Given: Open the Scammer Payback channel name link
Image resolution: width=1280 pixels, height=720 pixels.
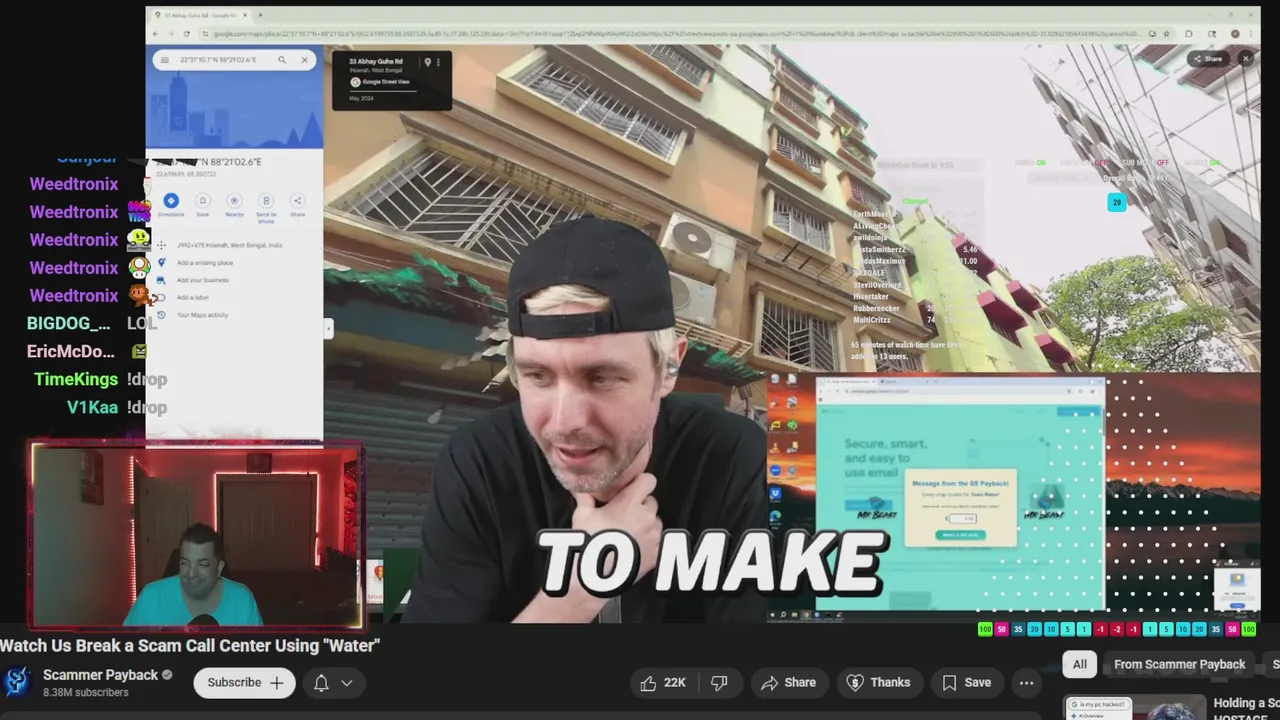Looking at the screenshot, I should point(100,675).
